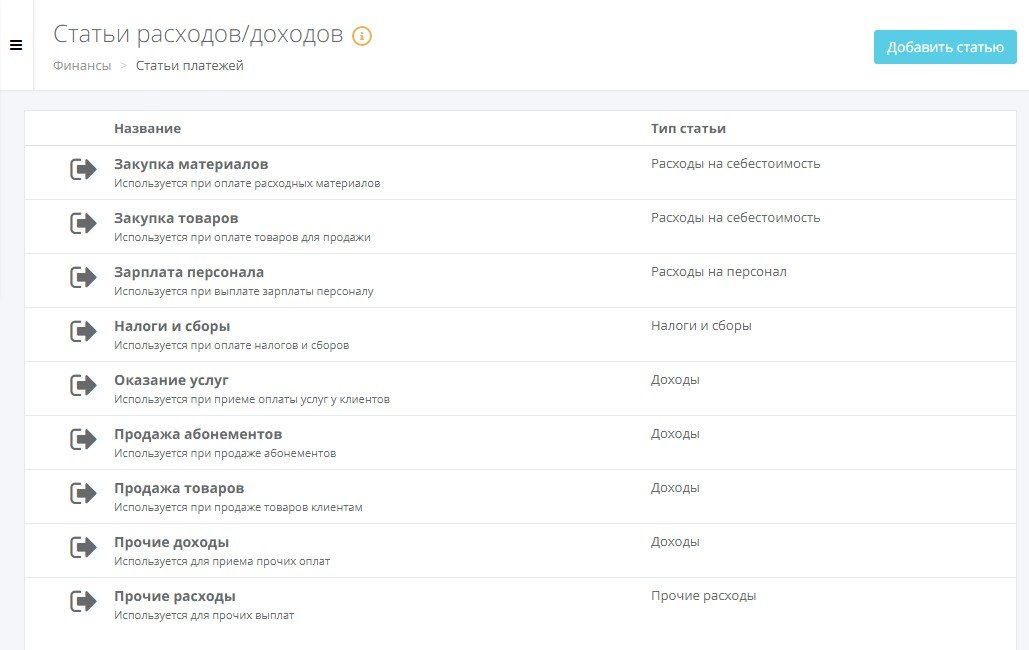The height and width of the screenshot is (650, 1029).
Task: Open the hamburger menu icon
Action: click(x=16, y=45)
